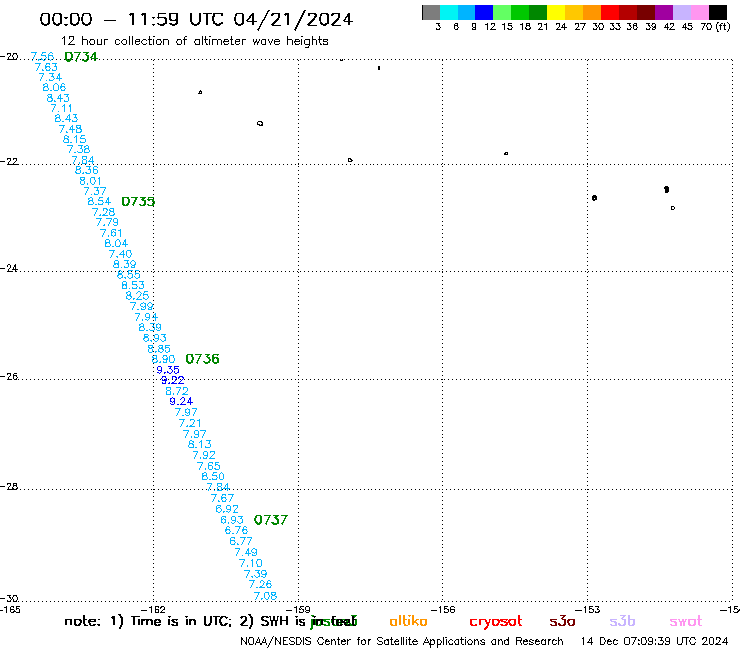Image resolution: width=740 pixels, height=650 pixels.
Task: Select the 8.93 reading
Action: [x=154, y=338]
